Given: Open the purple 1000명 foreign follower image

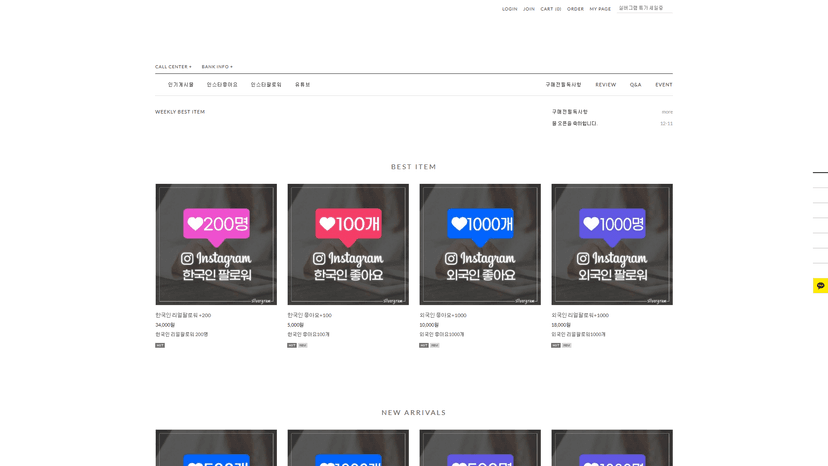Looking at the screenshot, I should tap(612, 244).
